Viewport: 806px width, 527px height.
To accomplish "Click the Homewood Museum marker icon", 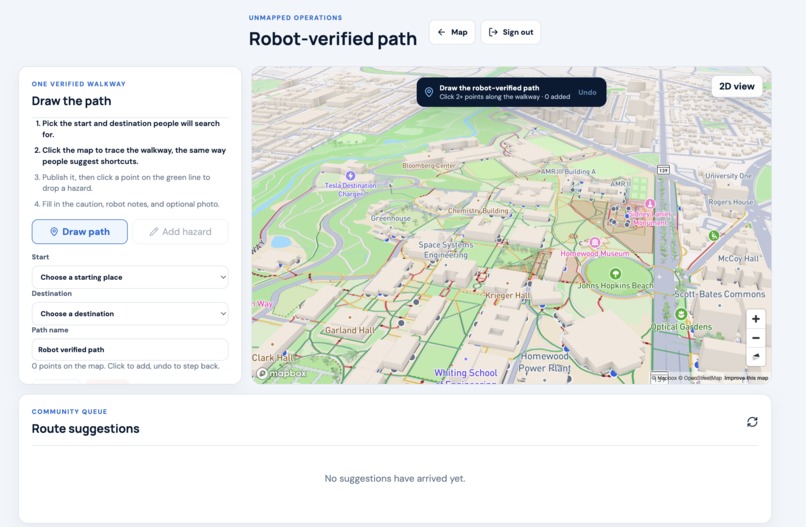I will pyautogui.click(x=595, y=242).
